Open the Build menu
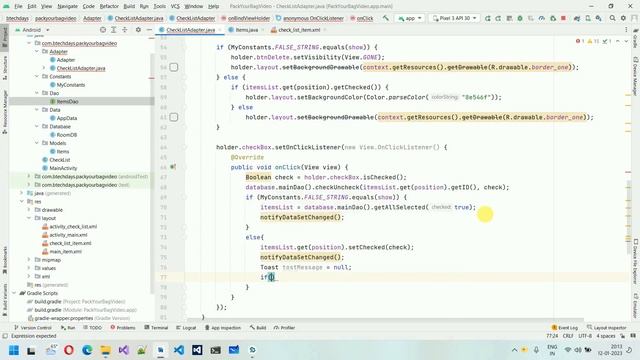The height and width of the screenshot is (360, 640). pyautogui.click(x=129, y=7)
